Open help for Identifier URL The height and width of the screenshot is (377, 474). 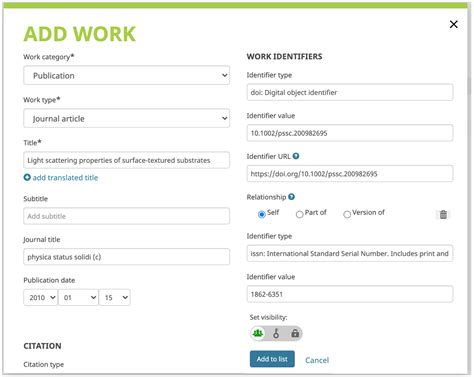[x=296, y=156]
